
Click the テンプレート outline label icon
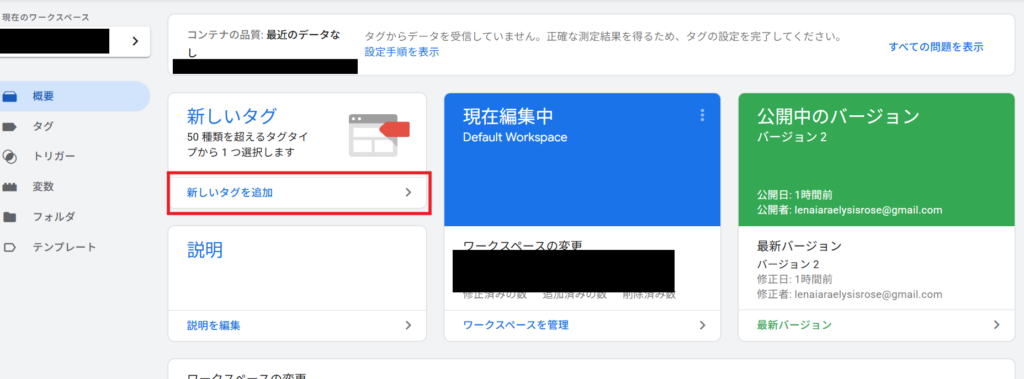pyautogui.click(x=9, y=247)
